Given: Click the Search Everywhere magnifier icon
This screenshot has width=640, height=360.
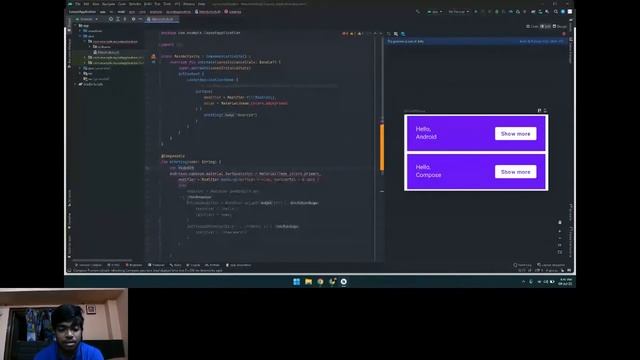Looking at the screenshot, I should coord(556,11).
